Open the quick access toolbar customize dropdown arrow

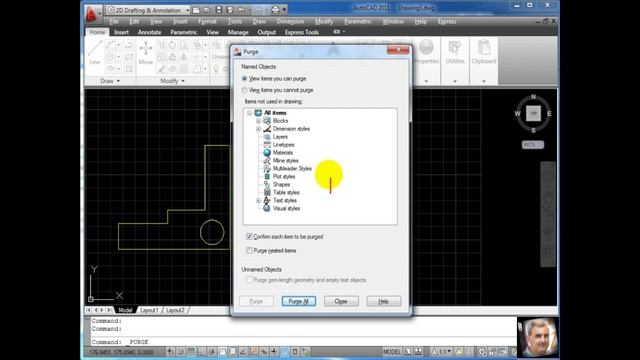(x=284, y=10)
